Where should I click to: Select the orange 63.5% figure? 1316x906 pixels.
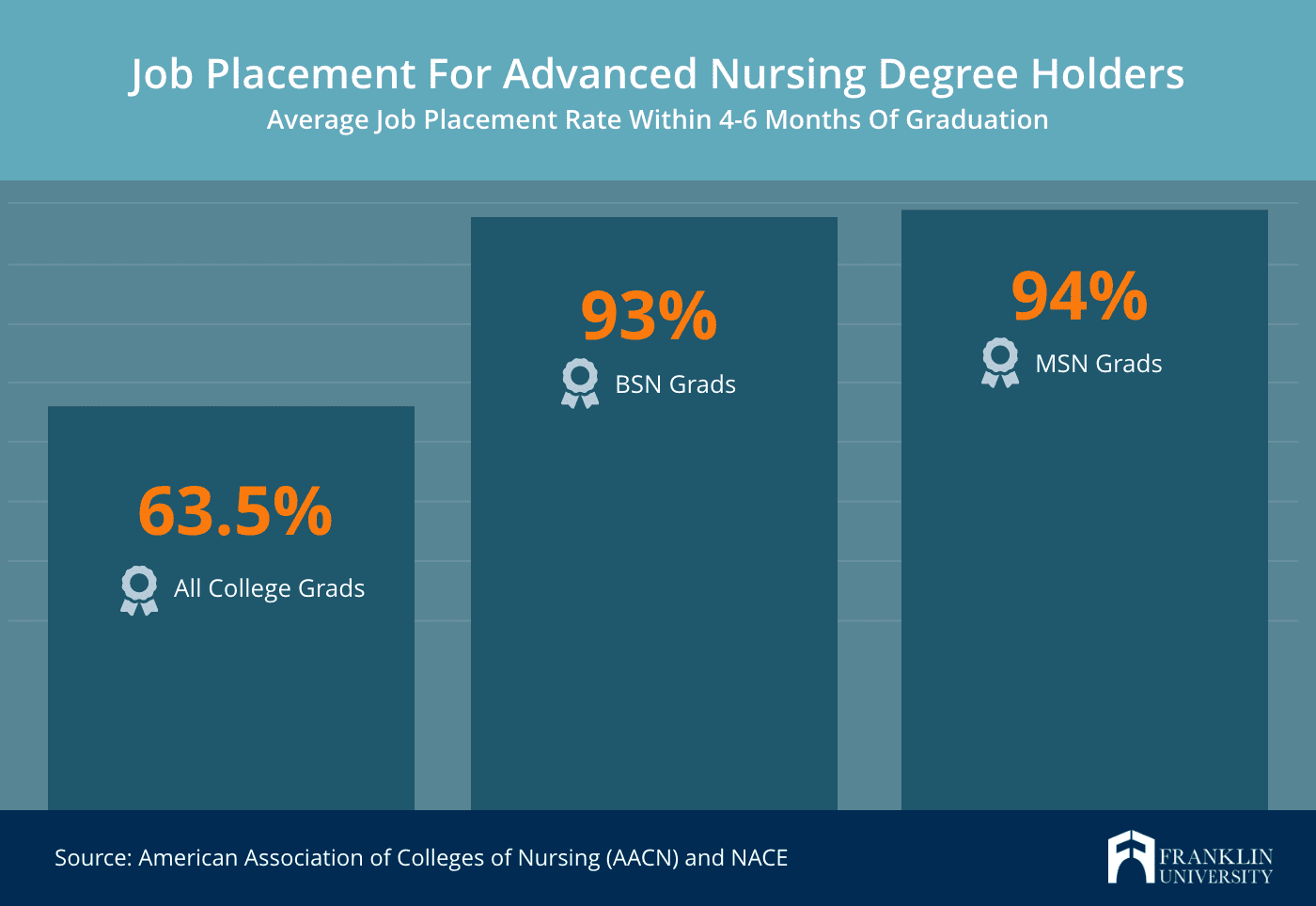(x=235, y=512)
